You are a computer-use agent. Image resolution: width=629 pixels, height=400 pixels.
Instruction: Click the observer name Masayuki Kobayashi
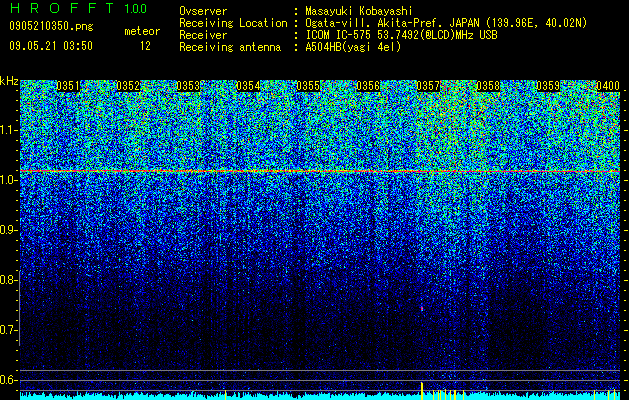pyautogui.click(x=359, y=11)
